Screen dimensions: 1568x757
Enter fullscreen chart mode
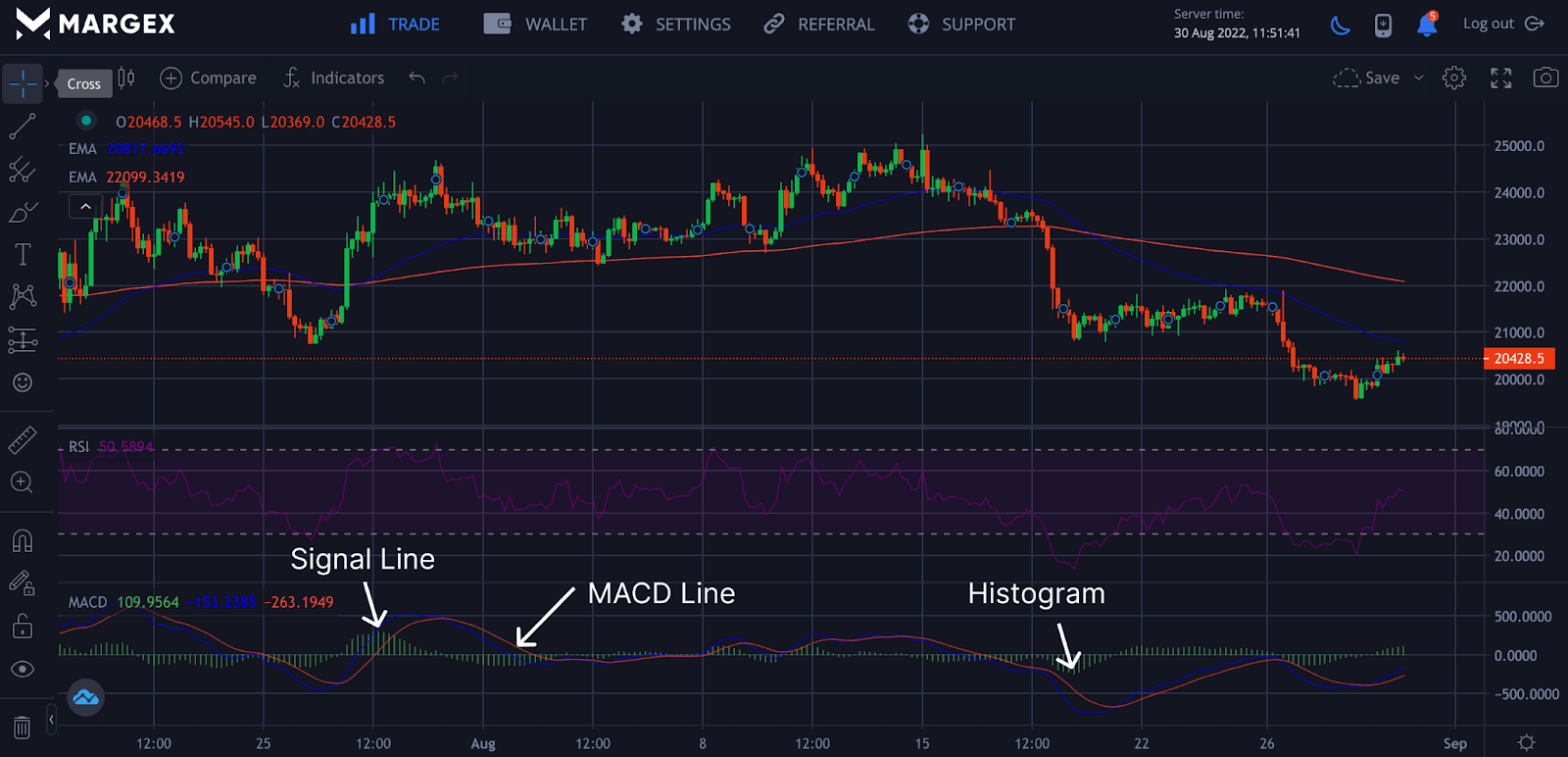click(x=1500, y=77)
